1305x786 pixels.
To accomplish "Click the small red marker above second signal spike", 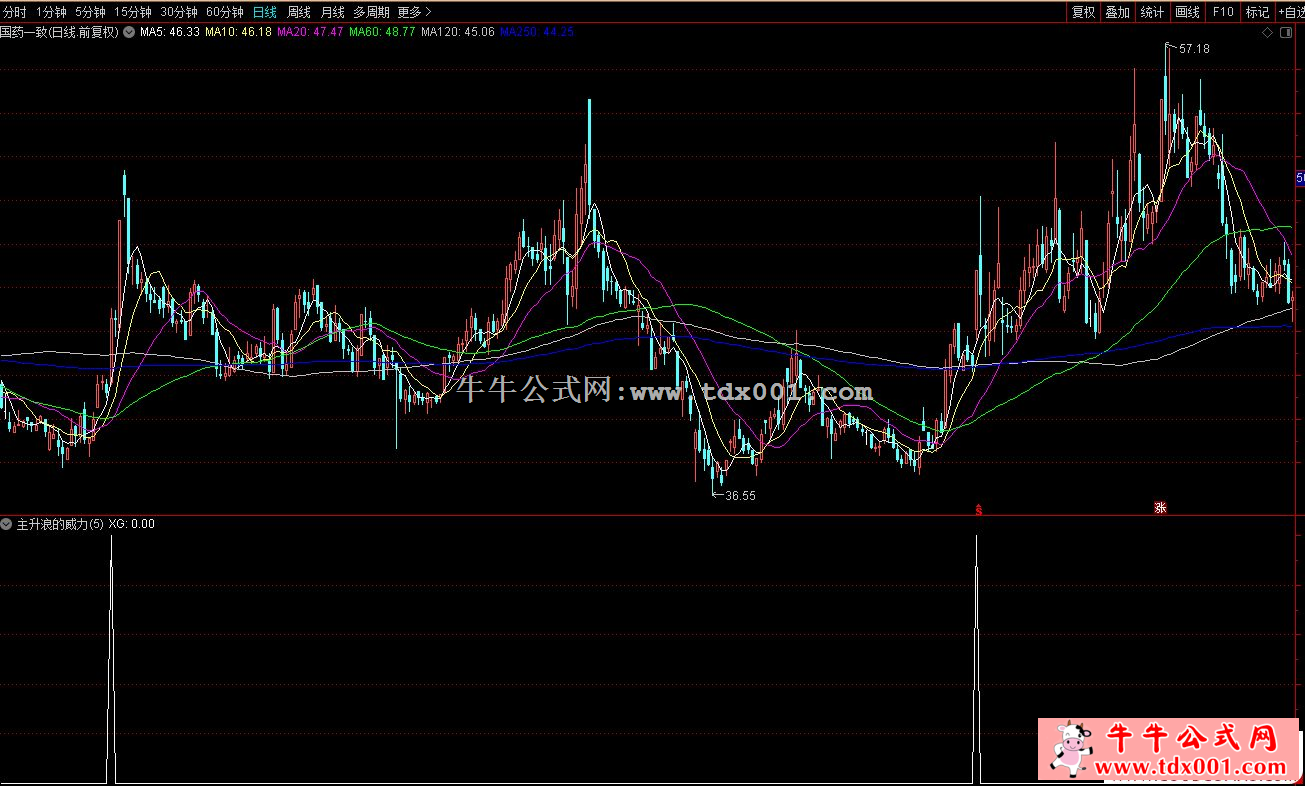I will (978, 509).
